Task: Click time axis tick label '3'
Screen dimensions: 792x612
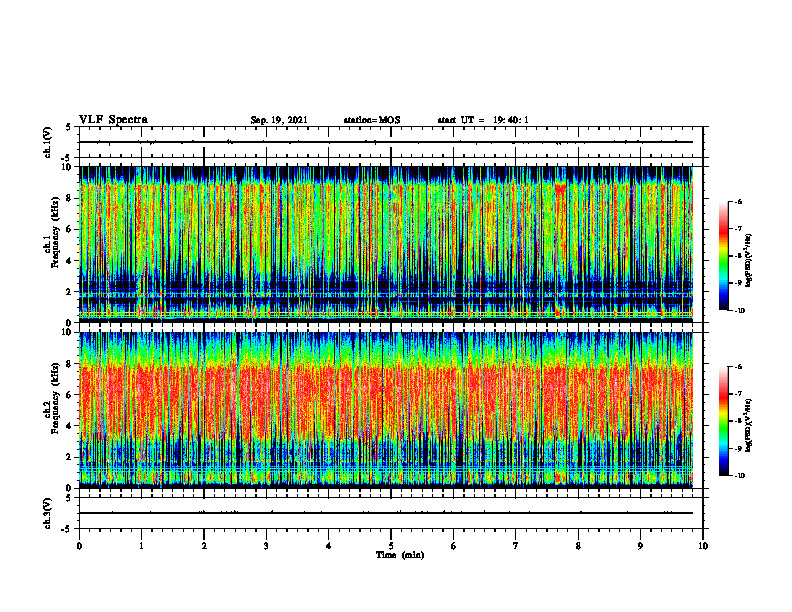Action: [266, 546]
